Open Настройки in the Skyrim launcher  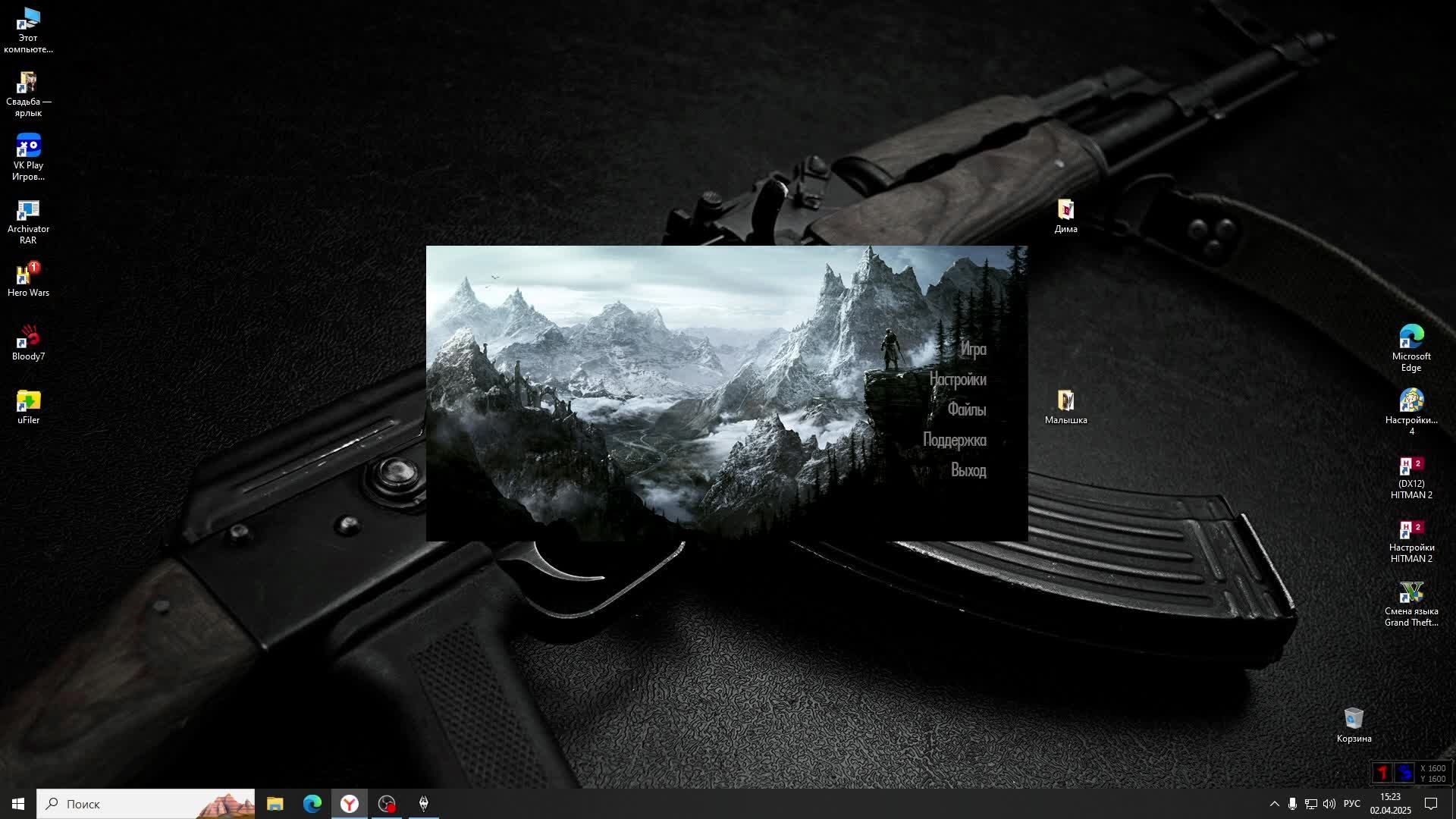[958, 380]
